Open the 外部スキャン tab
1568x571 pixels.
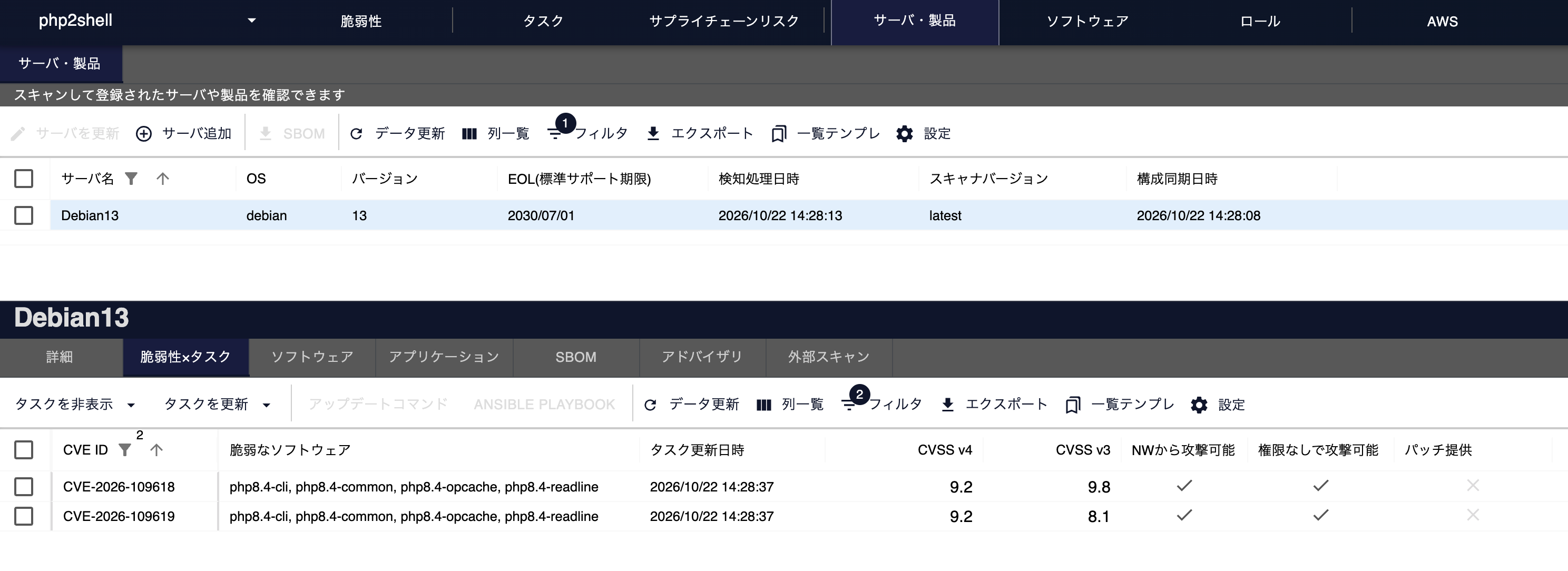[x=829, y=357]
